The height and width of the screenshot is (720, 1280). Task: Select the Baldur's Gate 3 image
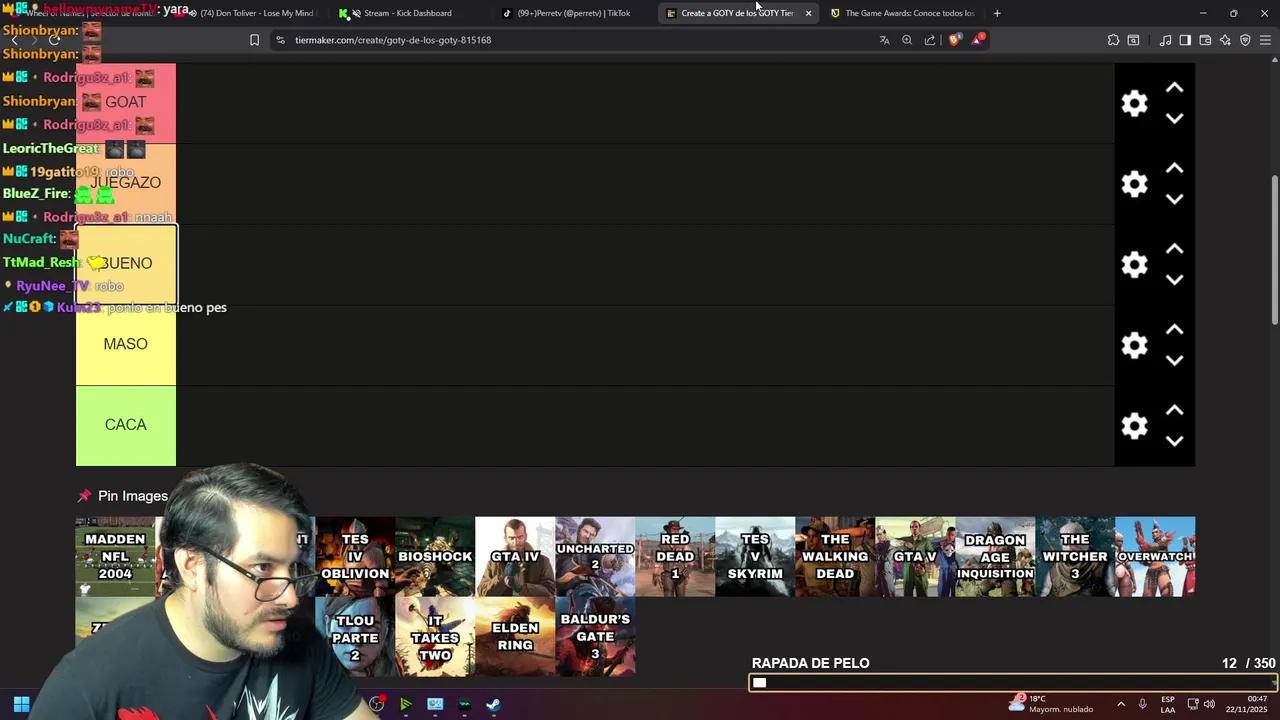click(x=595, y=636)
